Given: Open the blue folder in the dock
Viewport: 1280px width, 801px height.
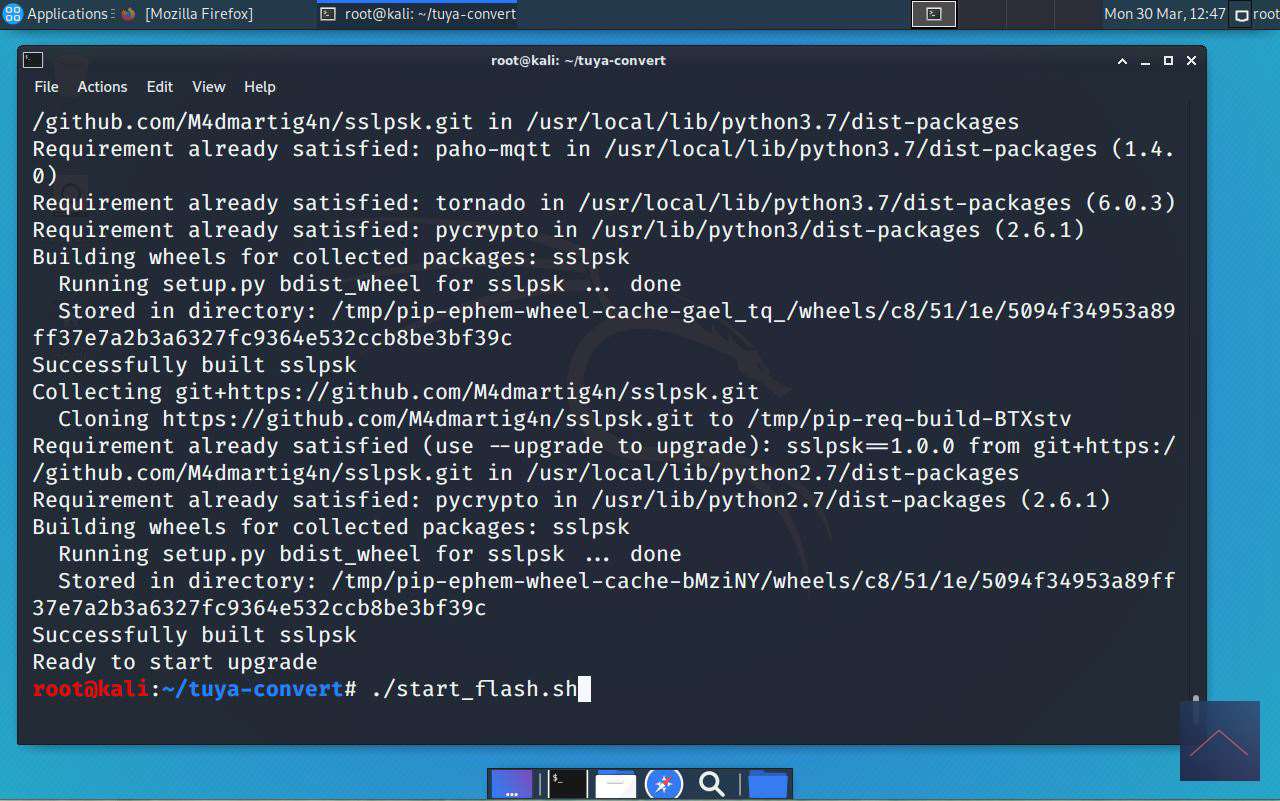Looking at the screenshot, I should click(768, 784).
